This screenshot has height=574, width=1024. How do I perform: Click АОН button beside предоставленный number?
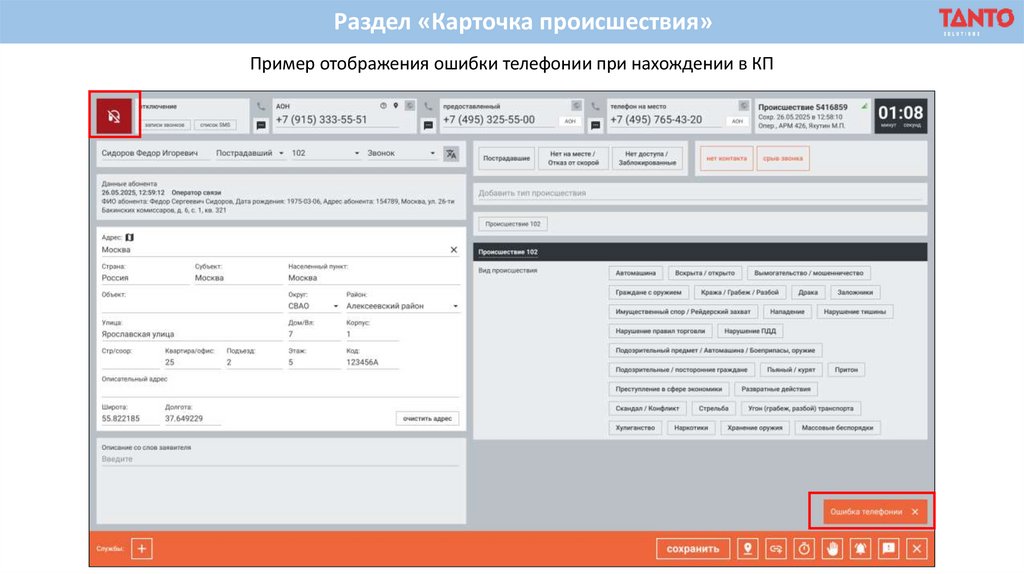click(570, 121)
